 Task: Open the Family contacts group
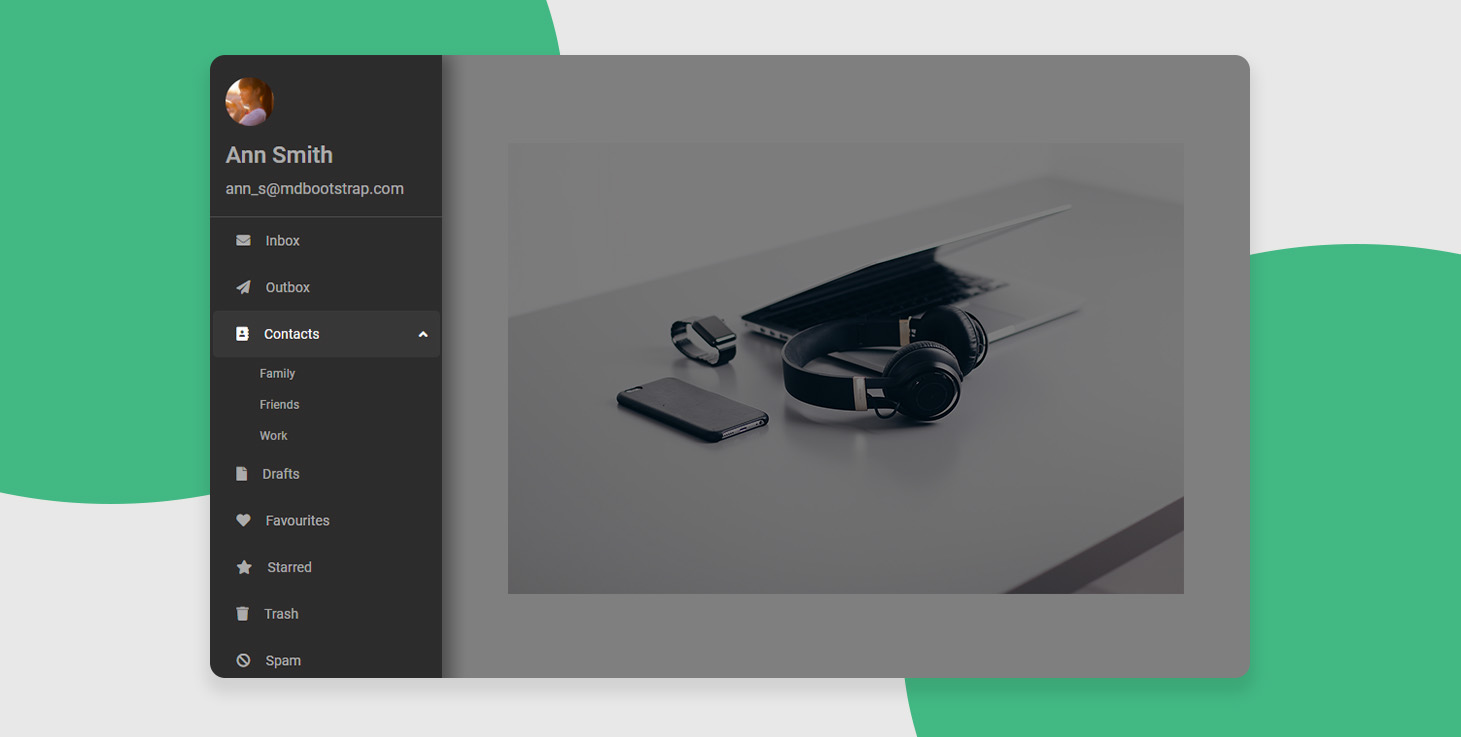pyautogui.click(x=278, y=374)
